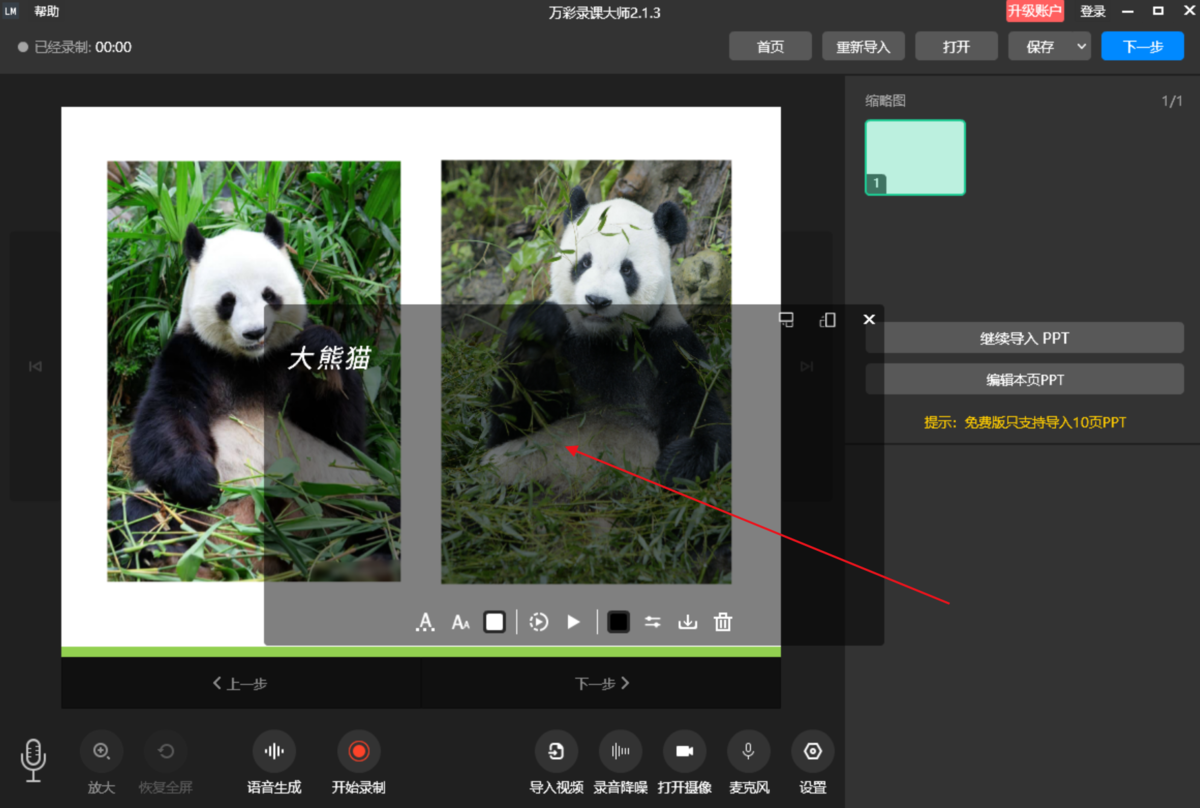Start recording with 开始录制 button
1200x808 pixels.
click(x=358, y=752)
